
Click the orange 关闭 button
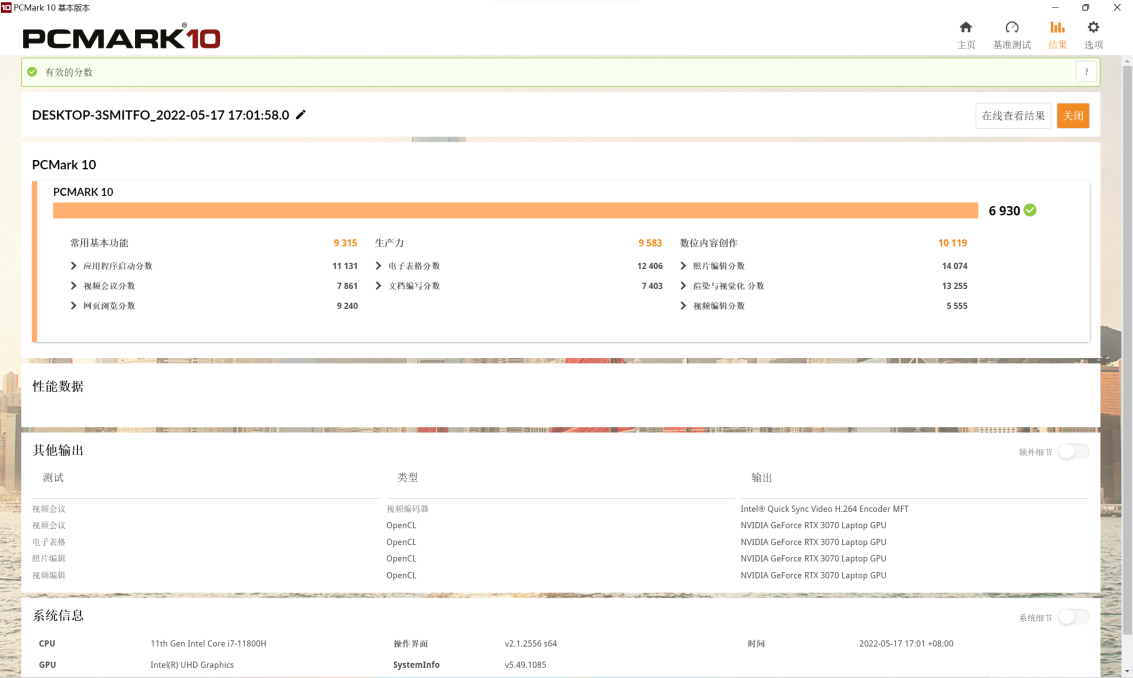tap(1073, 116)
